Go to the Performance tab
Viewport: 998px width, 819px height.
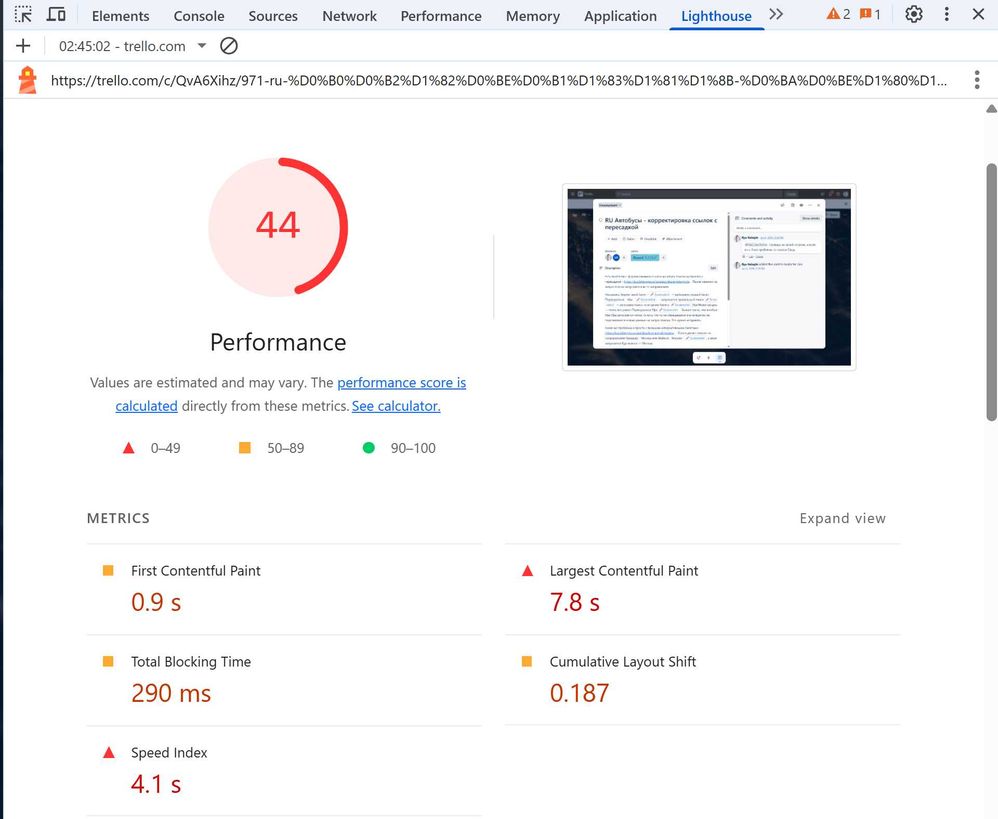(441, 16)
